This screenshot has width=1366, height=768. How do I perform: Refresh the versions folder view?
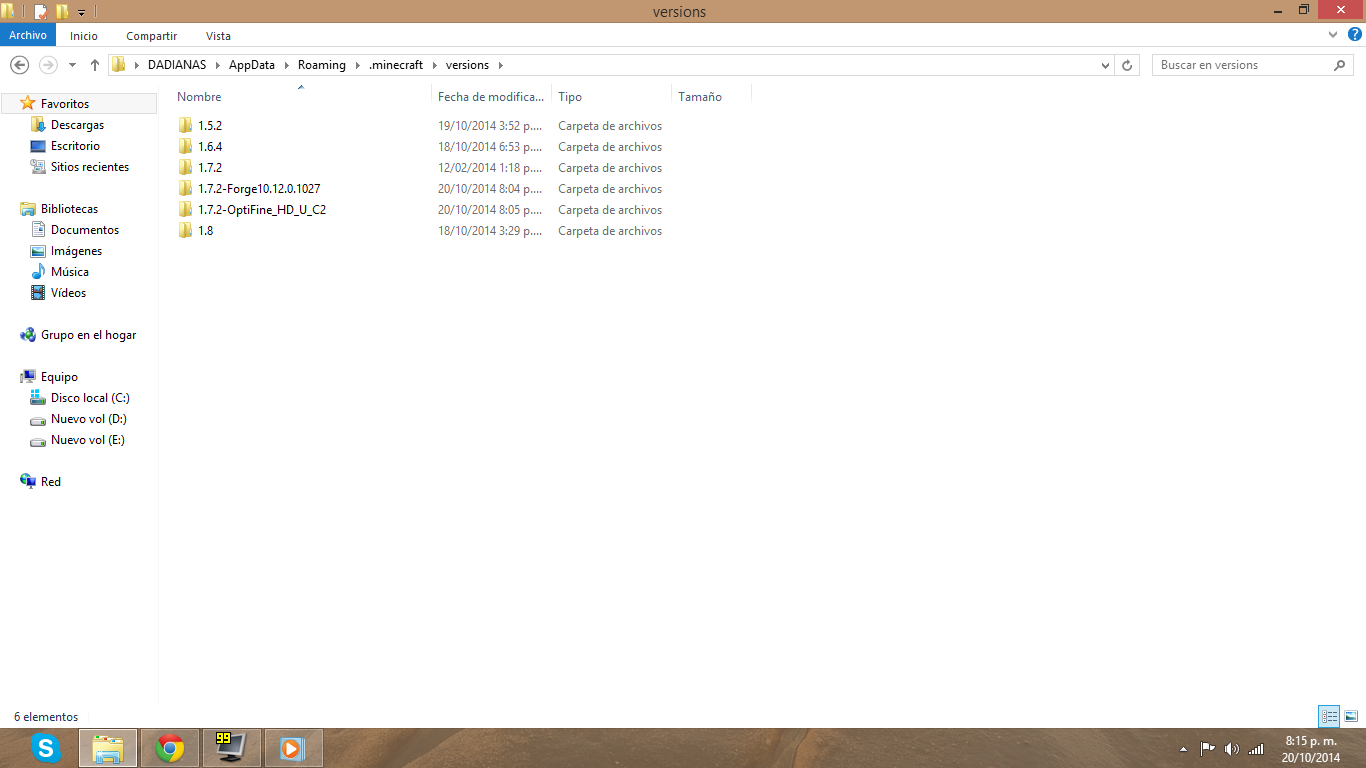coord(1127,65)
